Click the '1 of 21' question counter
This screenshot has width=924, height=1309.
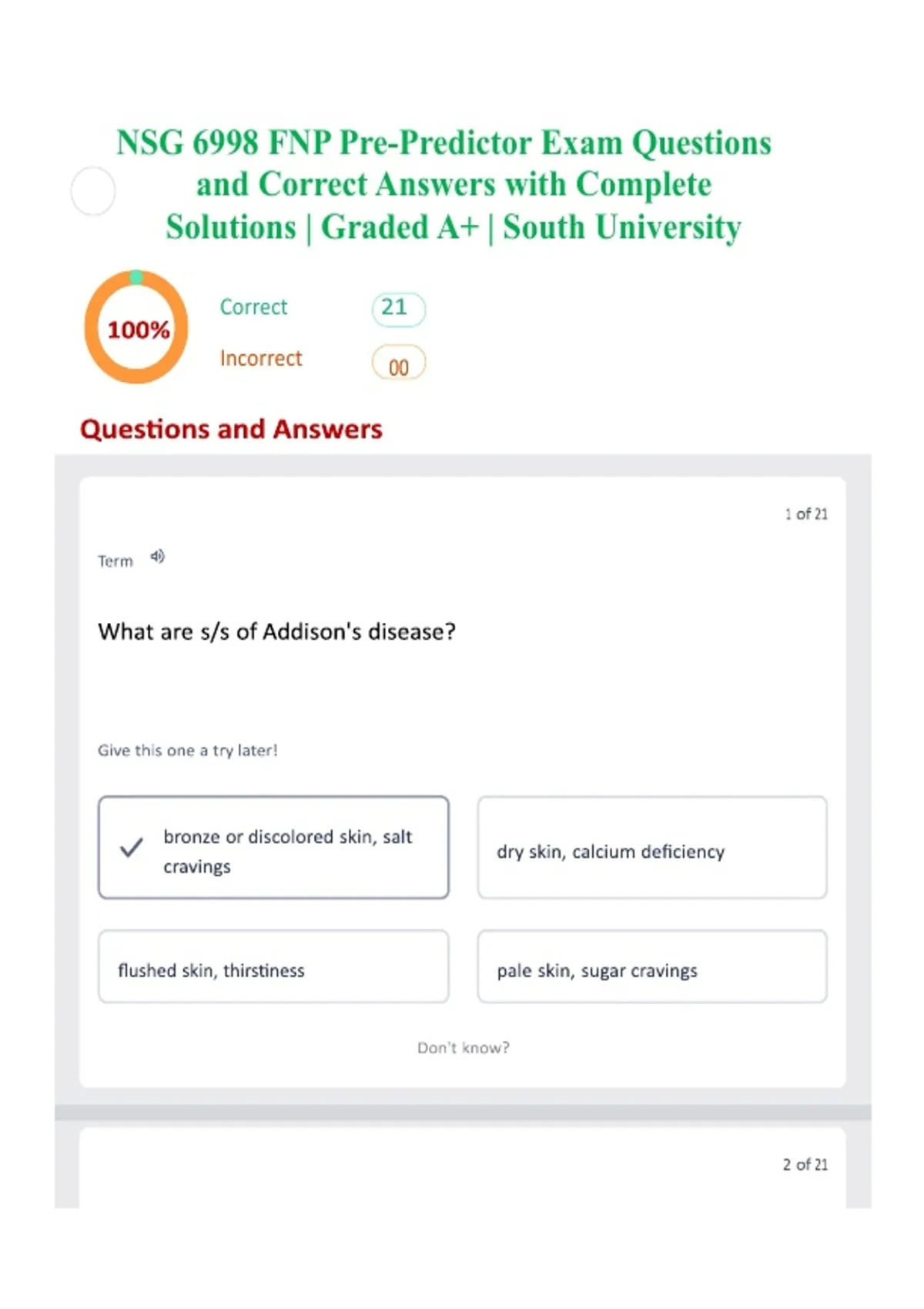(805, 514)
